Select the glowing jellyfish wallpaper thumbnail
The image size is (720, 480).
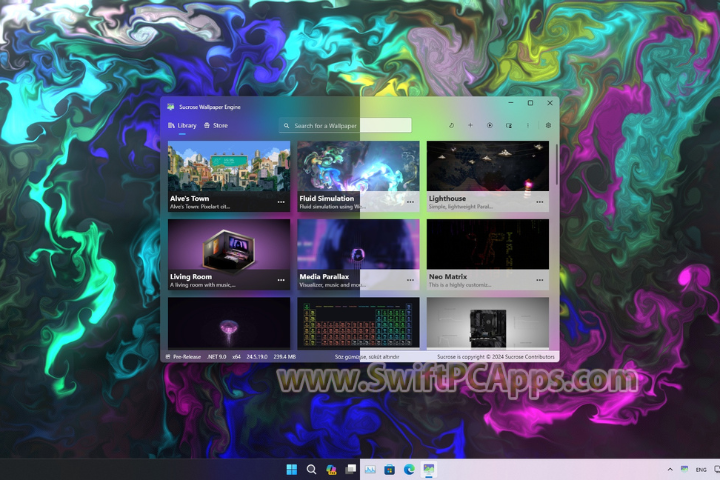pos(229,323)
